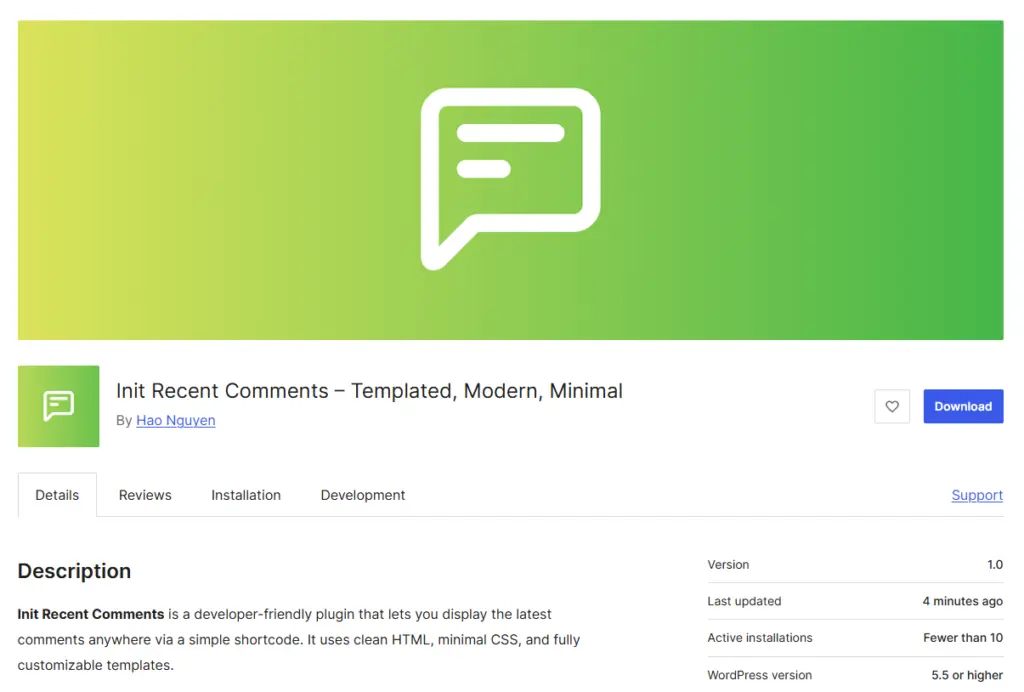Click the 'Active installations' label
The image size is (1024, 692).
pos(760,638)
